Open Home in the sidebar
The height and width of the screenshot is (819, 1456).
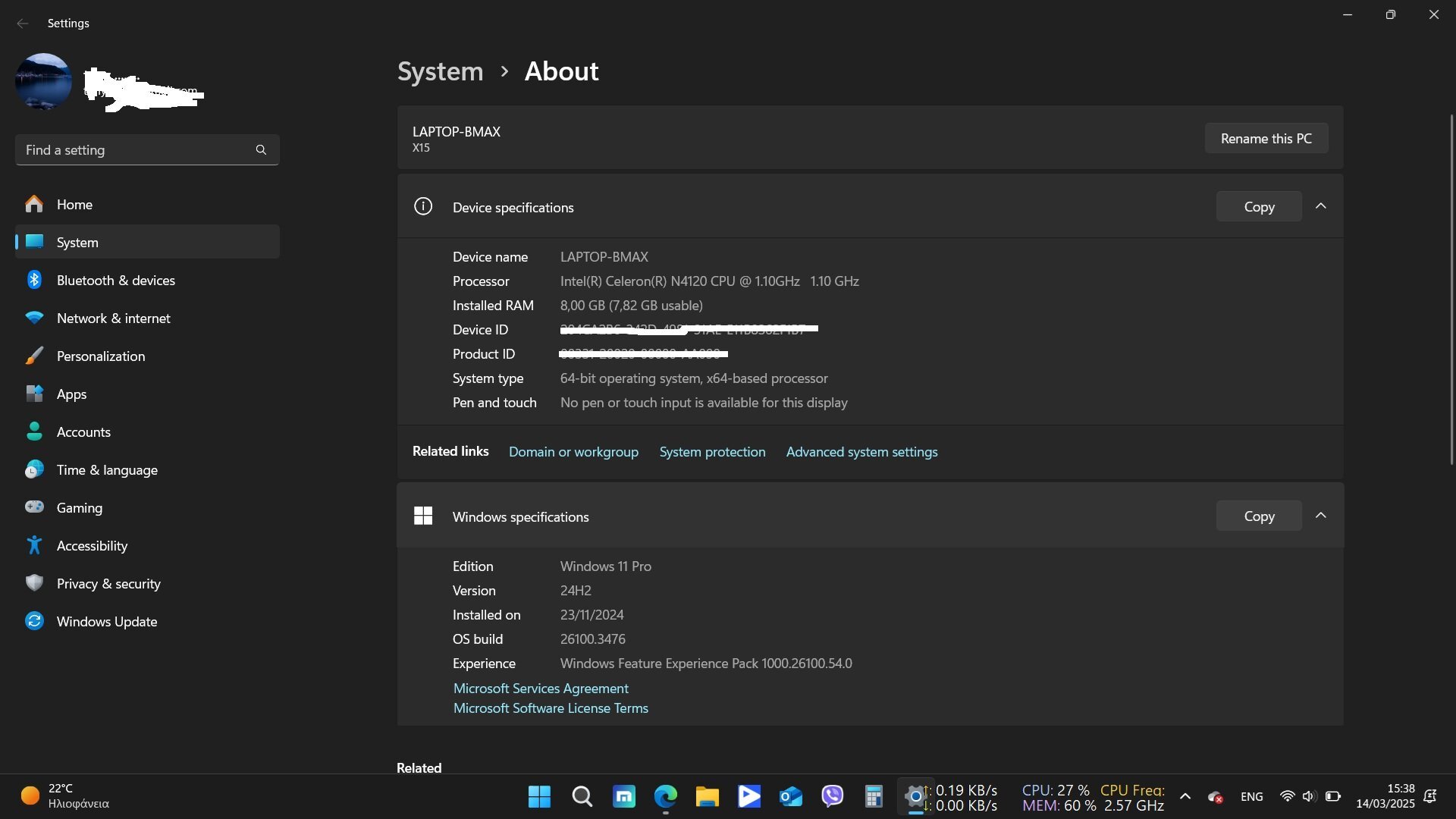(147, 205)
